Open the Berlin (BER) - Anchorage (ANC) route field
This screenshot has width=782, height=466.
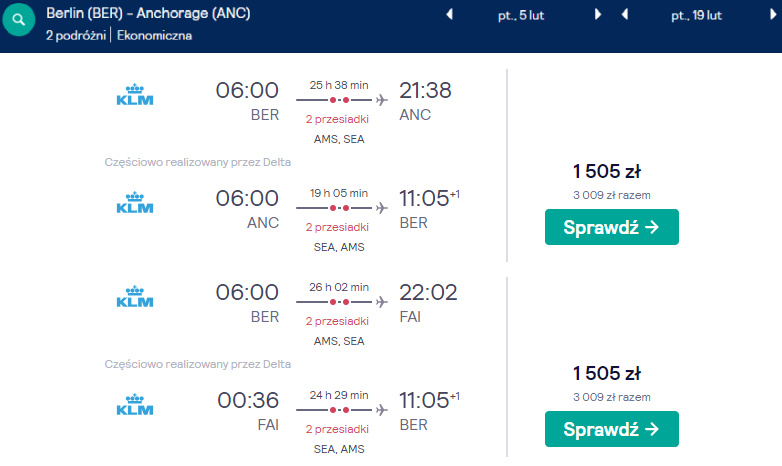(x=148, y=13)
